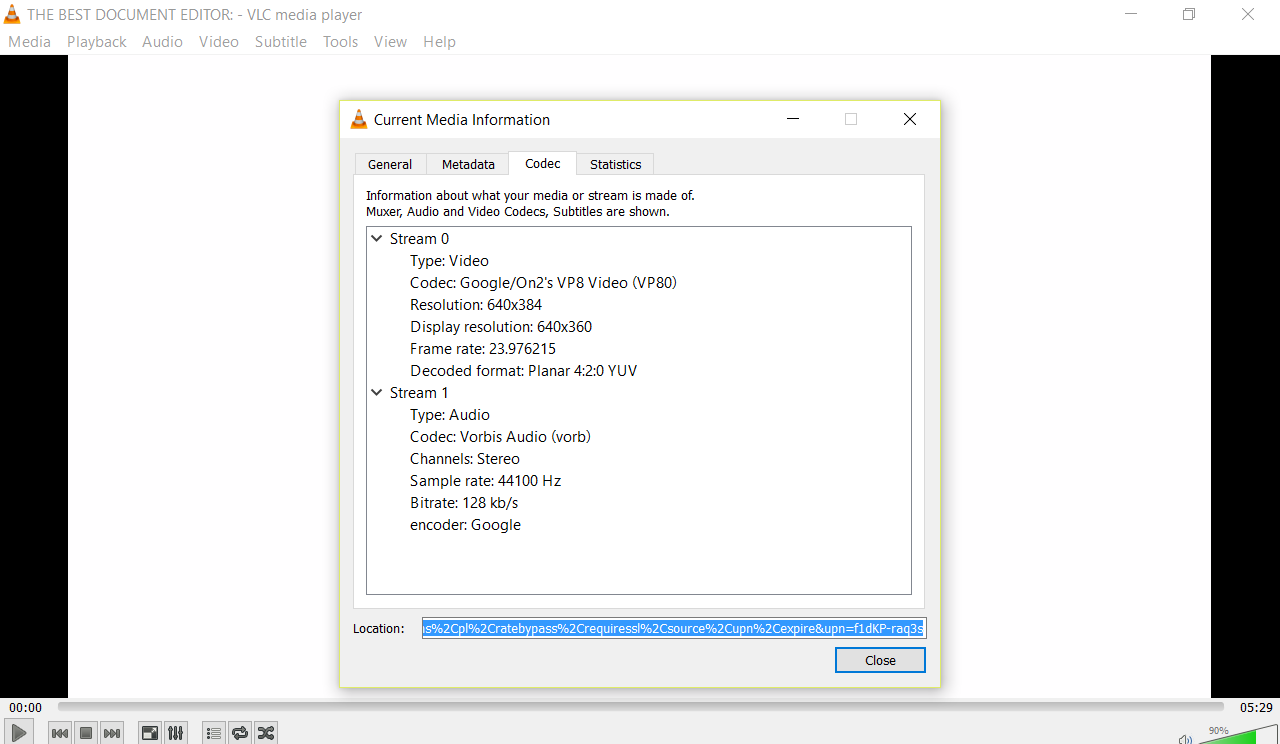This screenshot has width=1280, height=744.
Task: Enable random shuffle playback
Action: tap(265, 732)
